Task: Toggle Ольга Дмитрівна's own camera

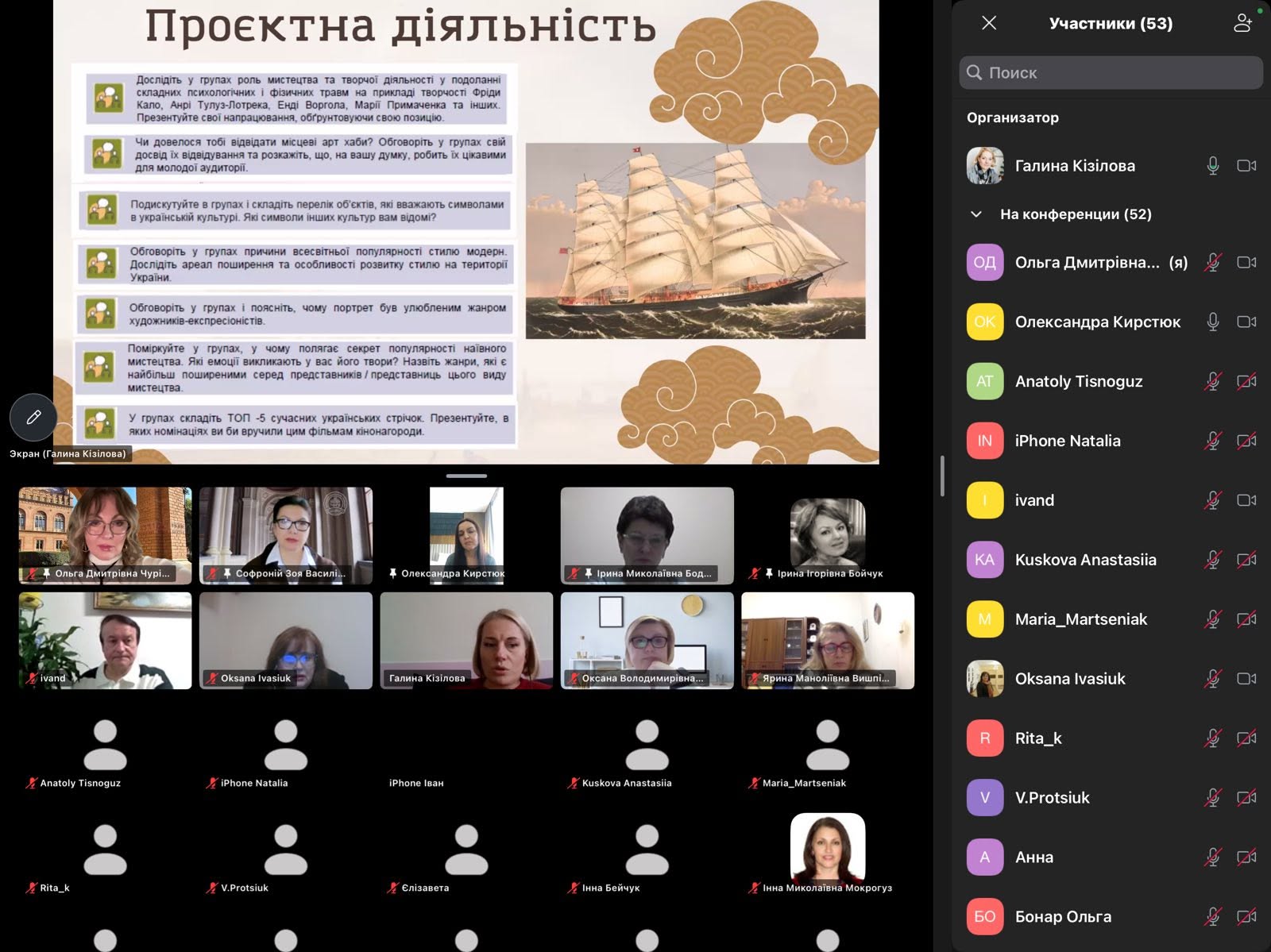Action: (x=1246, y=262)
